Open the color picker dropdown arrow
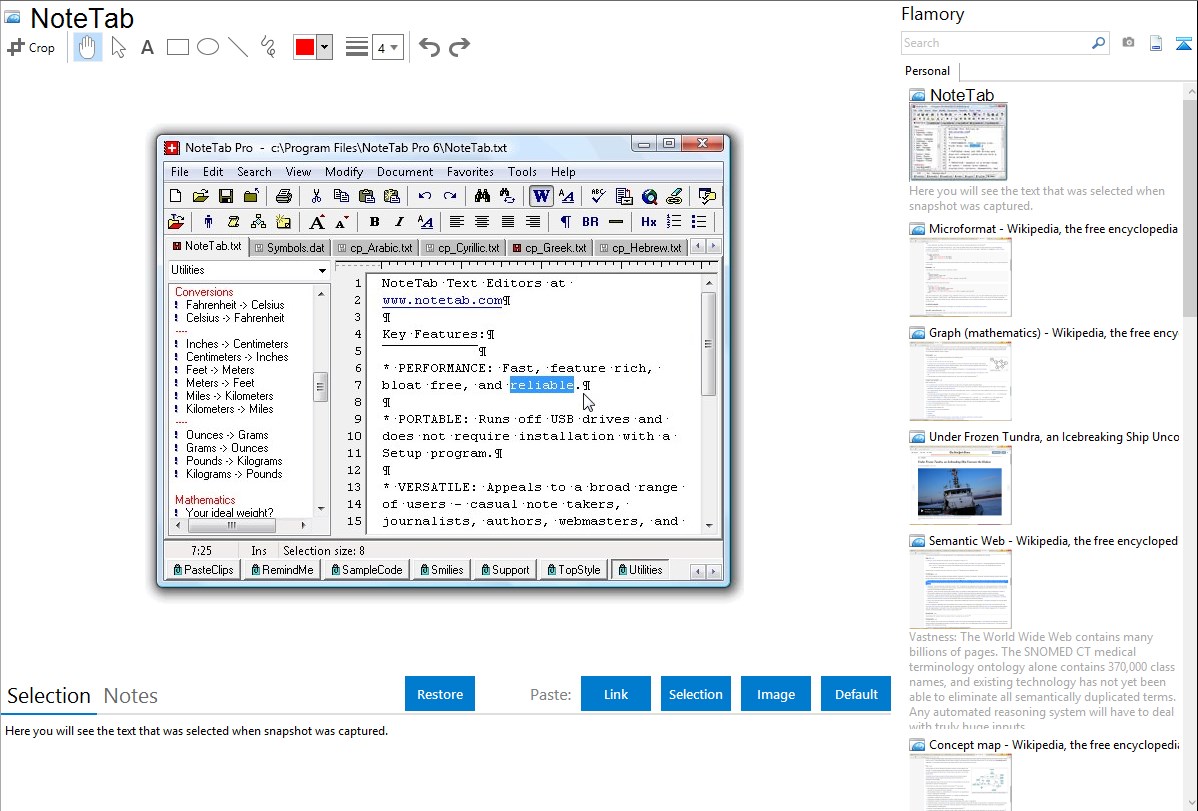 point(324,48)
